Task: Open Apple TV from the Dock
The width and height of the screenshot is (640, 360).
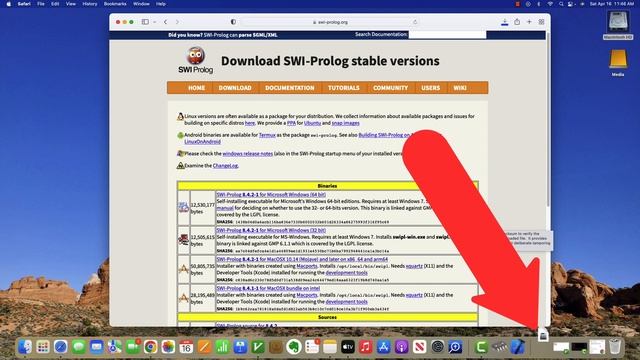Action: 347,347
